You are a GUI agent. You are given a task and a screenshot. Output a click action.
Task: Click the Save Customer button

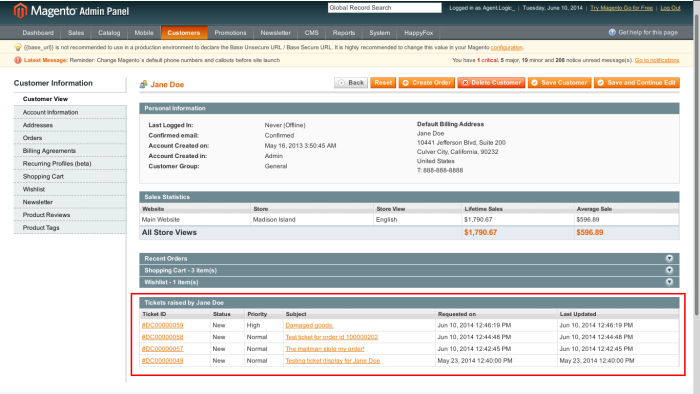(559, 83)
